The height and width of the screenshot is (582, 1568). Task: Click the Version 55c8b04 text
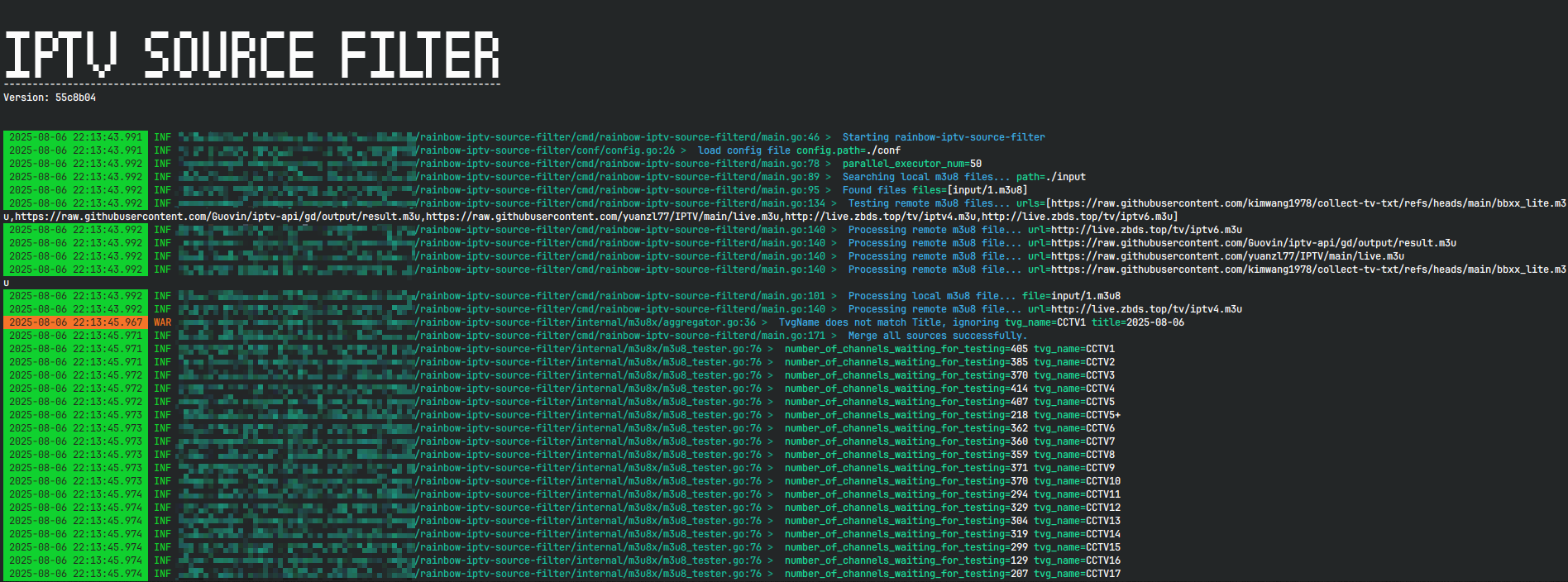point(50,98)
